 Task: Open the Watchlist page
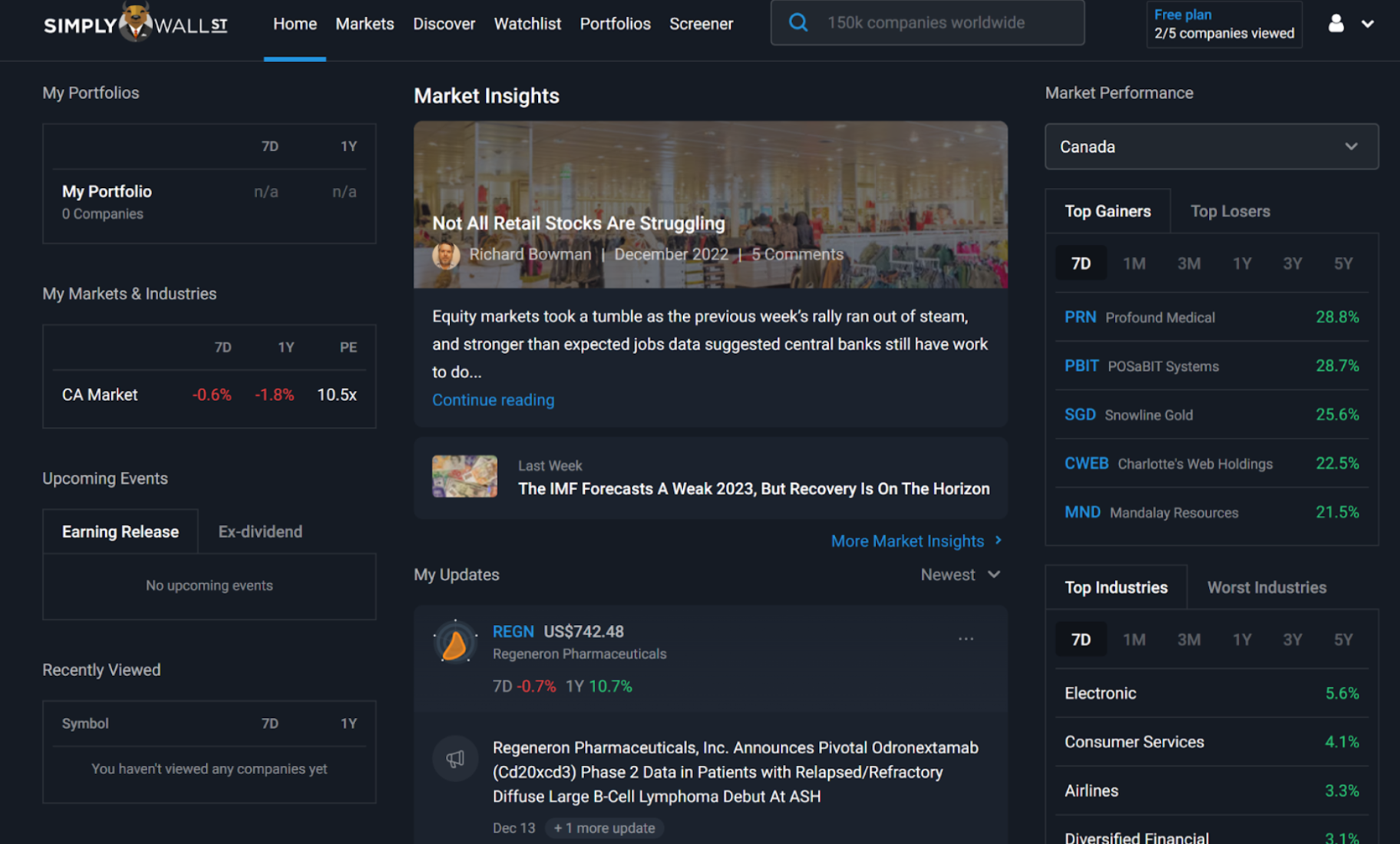click(x=527, y=24)
